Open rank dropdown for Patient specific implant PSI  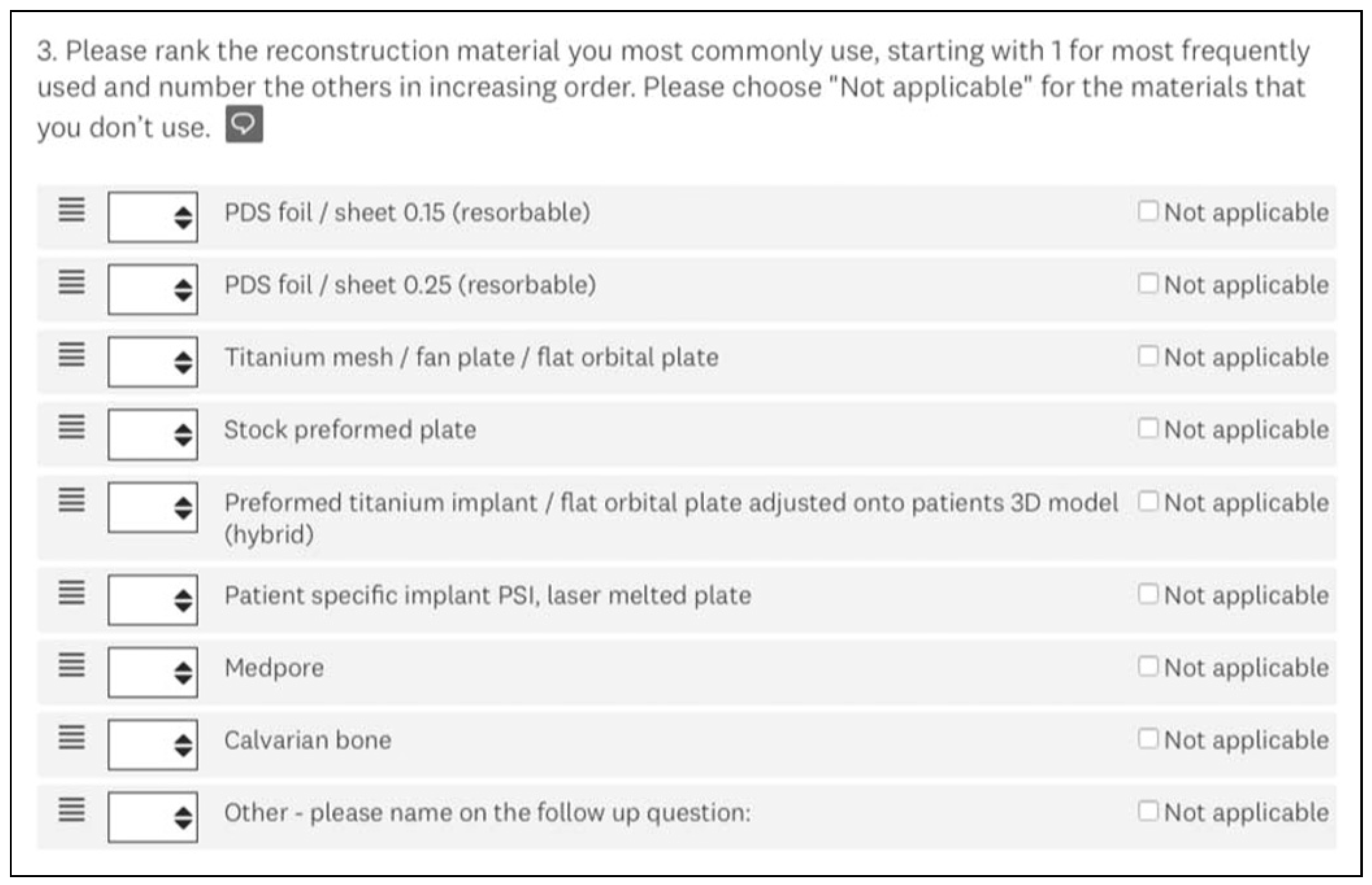(153, 600)
